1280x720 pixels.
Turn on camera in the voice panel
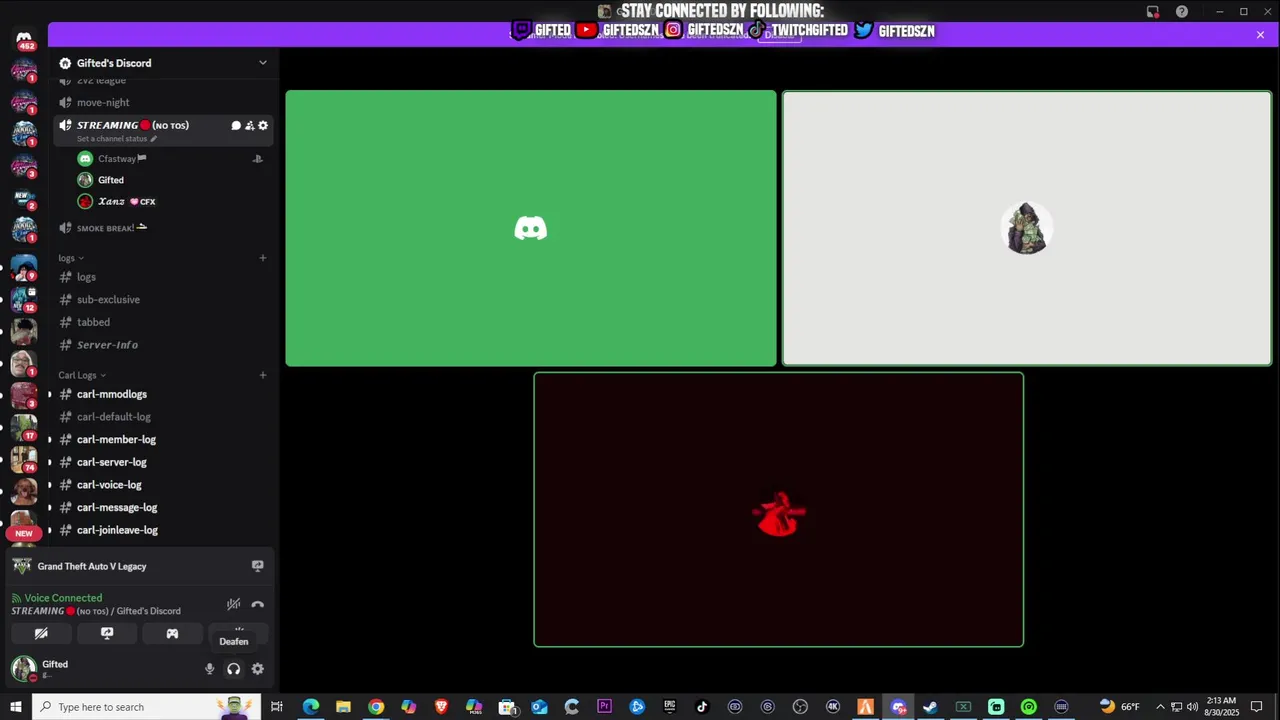pos(41,633)
